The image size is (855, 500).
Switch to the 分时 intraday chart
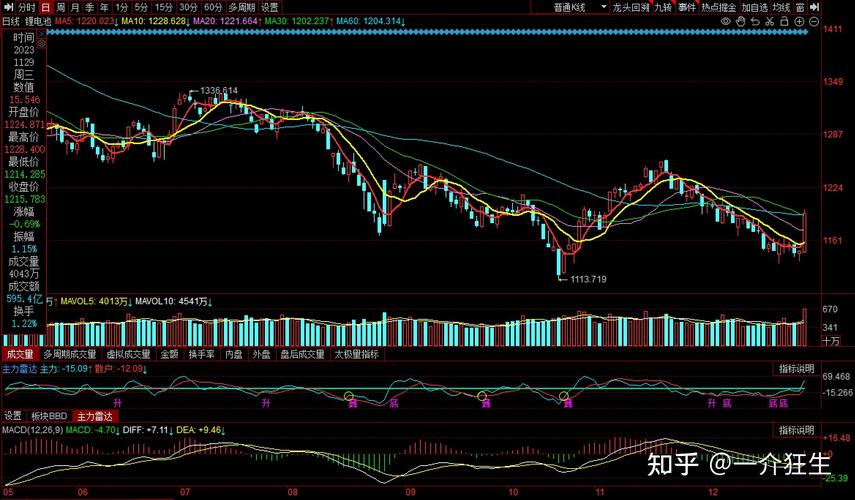tap(26, 7)
